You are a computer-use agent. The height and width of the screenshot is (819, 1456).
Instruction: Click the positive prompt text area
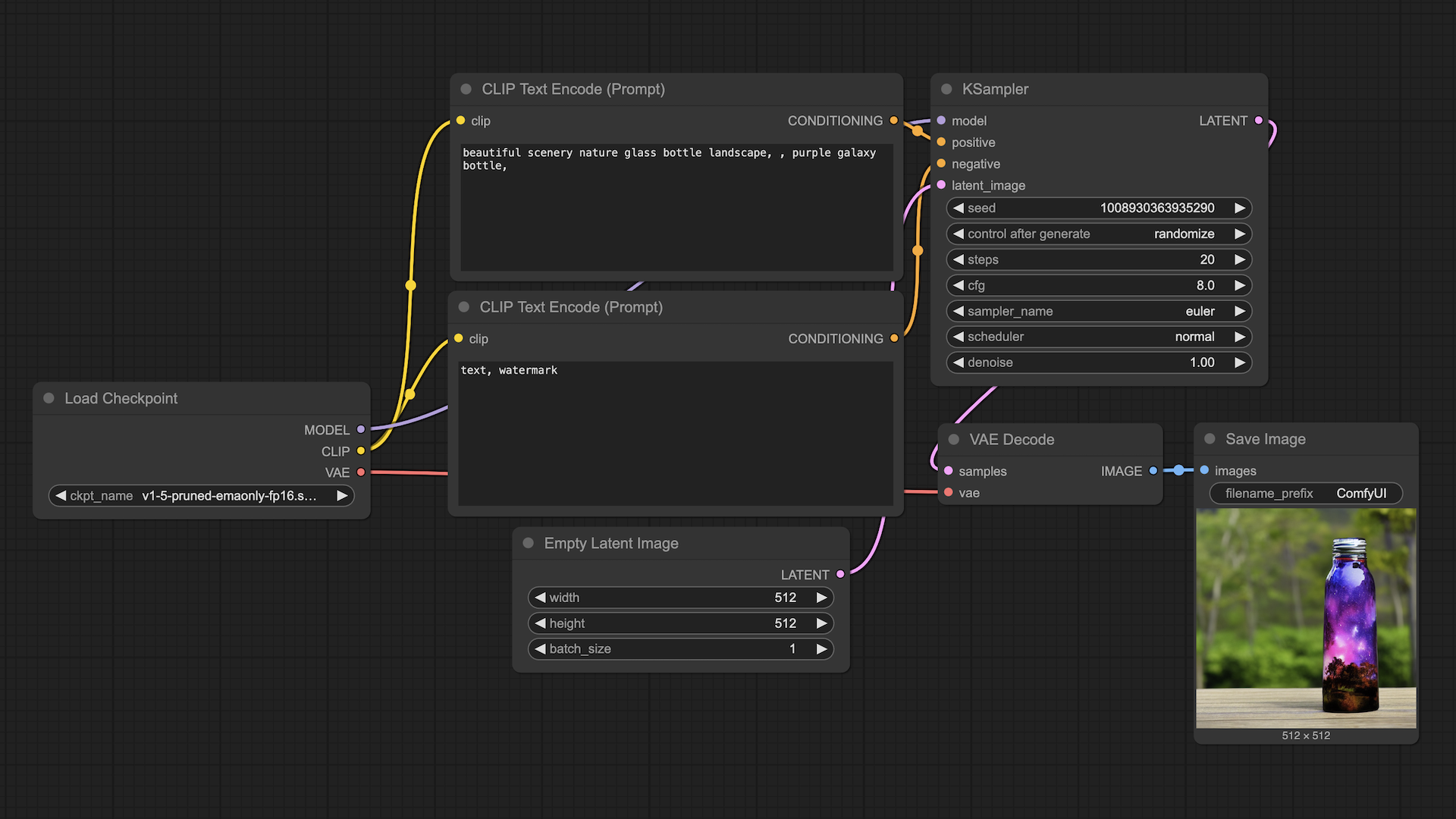tap(676, 207)
